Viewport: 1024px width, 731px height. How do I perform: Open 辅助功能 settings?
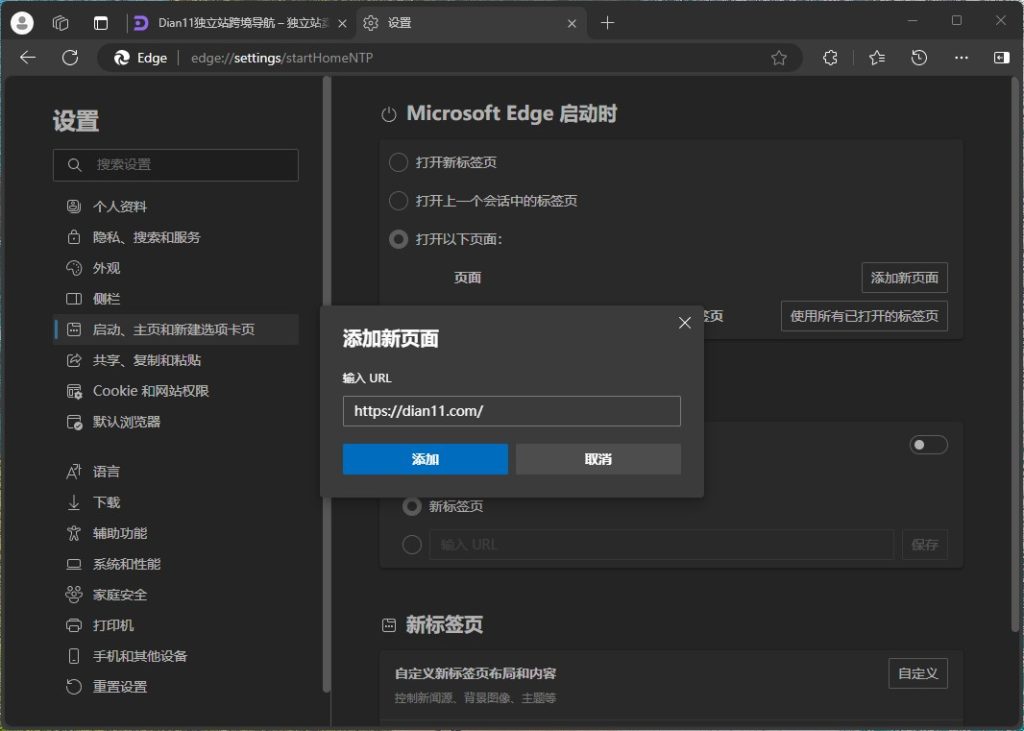point(176,533)
